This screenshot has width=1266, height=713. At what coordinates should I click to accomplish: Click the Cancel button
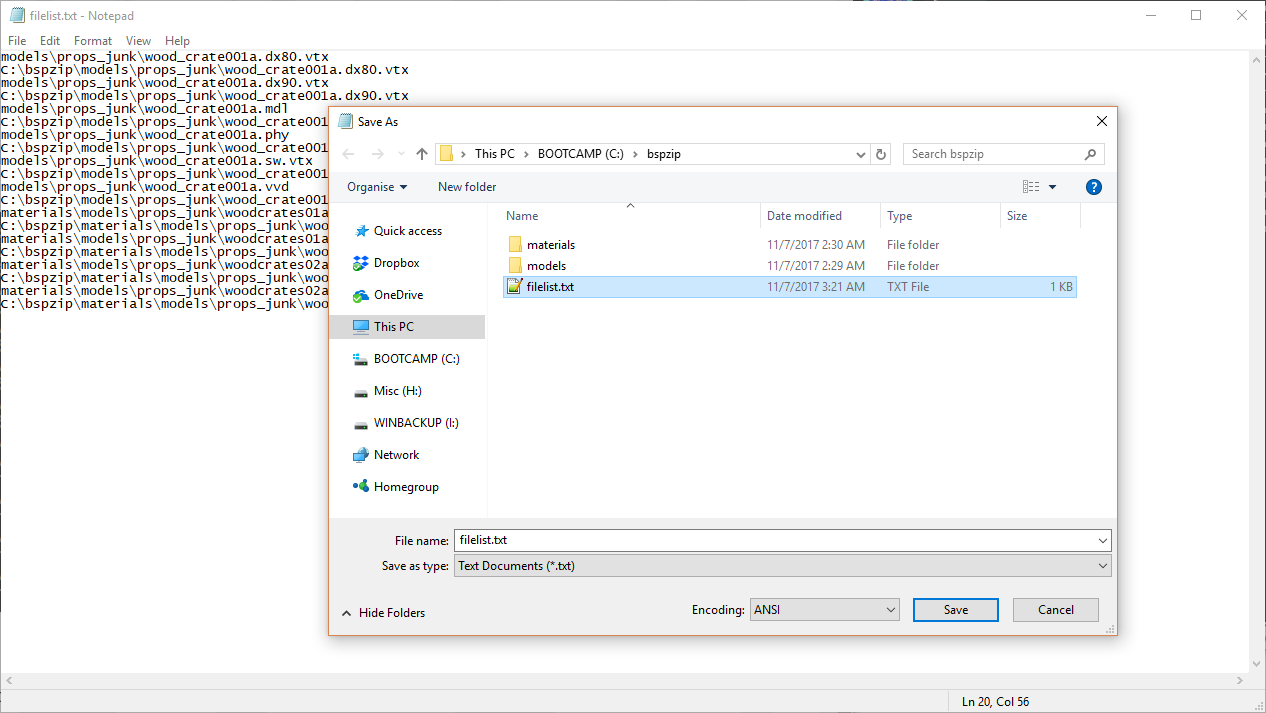[x=1055, y=610]
